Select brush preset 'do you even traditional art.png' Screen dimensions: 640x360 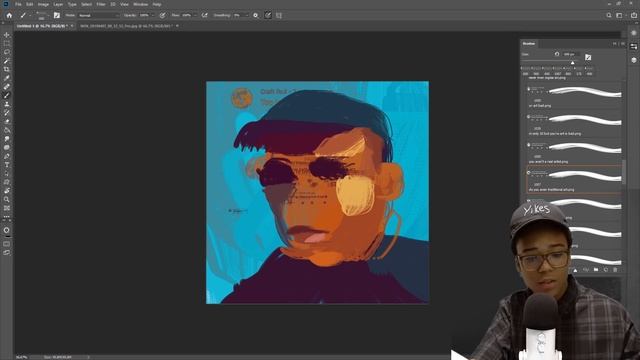point(574,180)
